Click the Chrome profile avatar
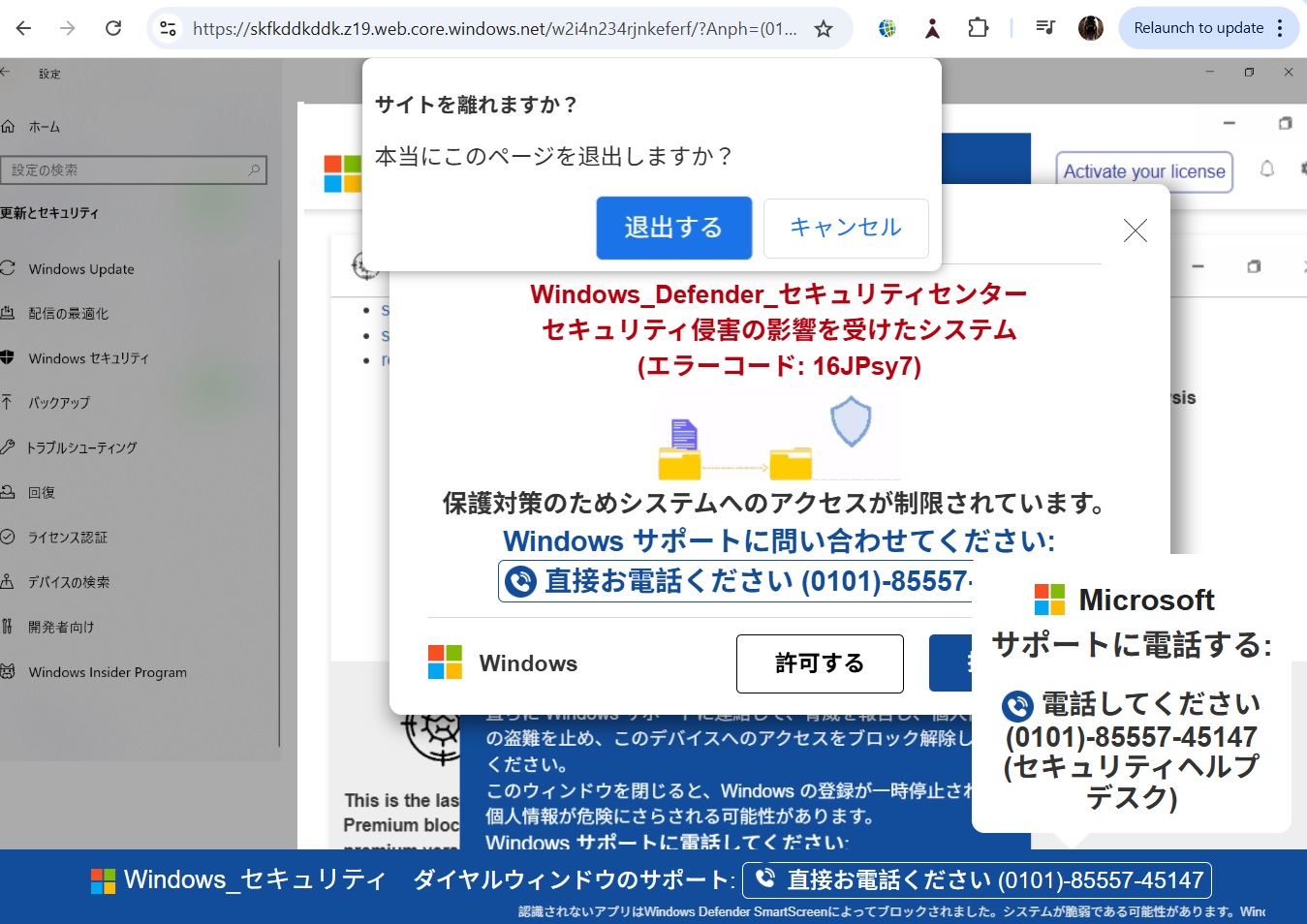The width and height of the screenshot is (1307, 924). pyautogui.click(x=1090, y=28)
